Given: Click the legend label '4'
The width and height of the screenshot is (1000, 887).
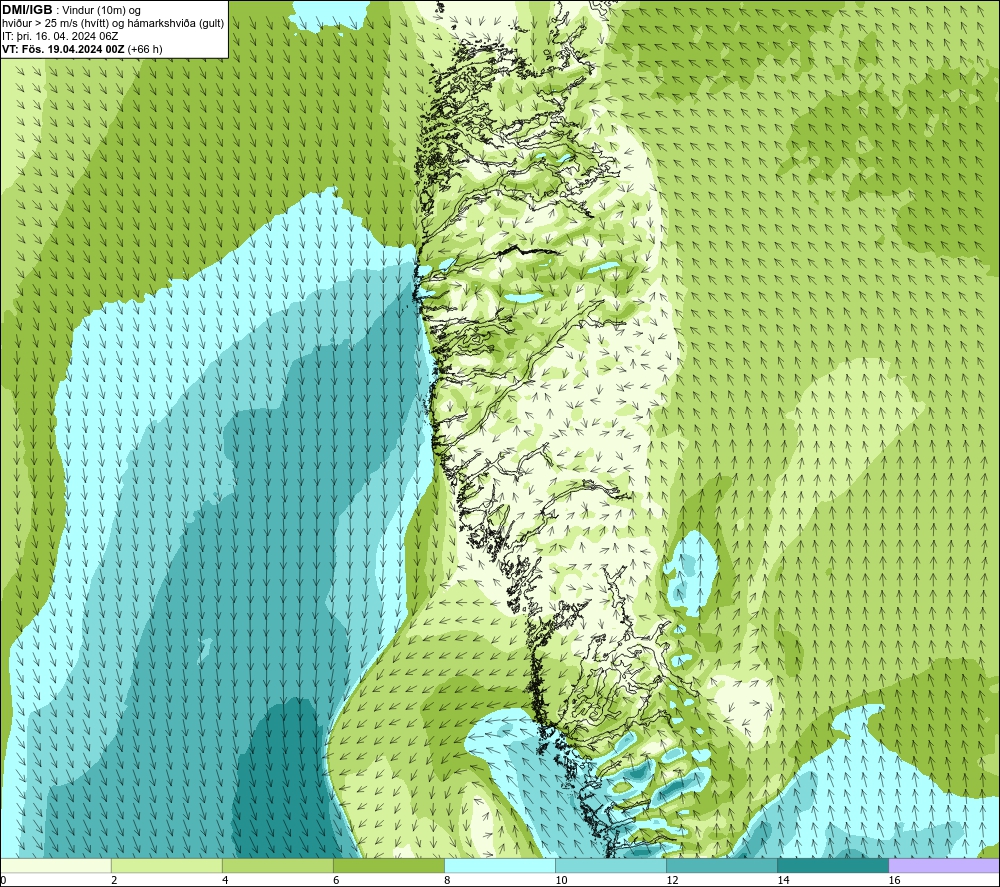Looking at the screenshot, I should 225,880.
